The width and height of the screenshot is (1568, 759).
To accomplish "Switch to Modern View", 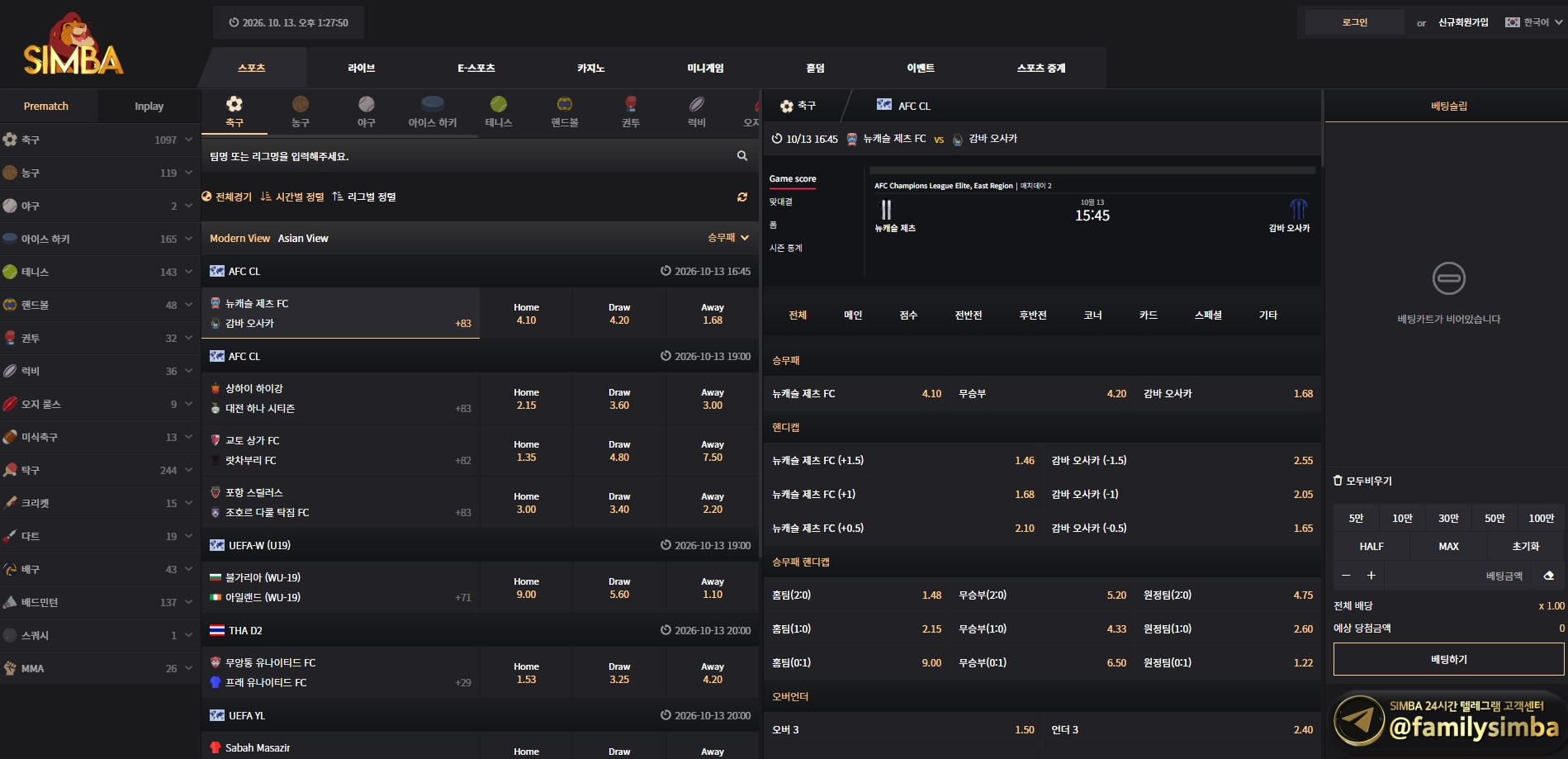I will [x=239, y=238].
